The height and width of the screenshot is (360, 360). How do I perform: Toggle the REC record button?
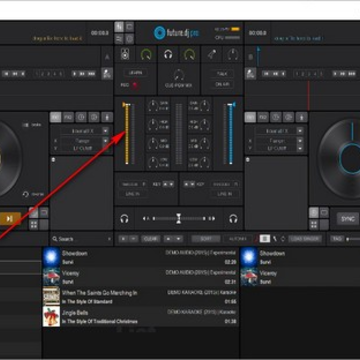(135, 85)
